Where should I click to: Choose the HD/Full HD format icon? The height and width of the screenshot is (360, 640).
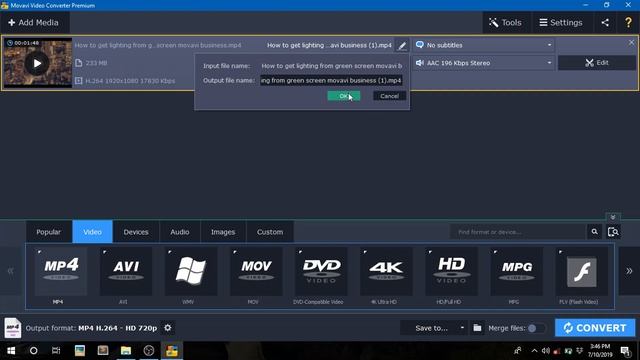coord(451,271)
